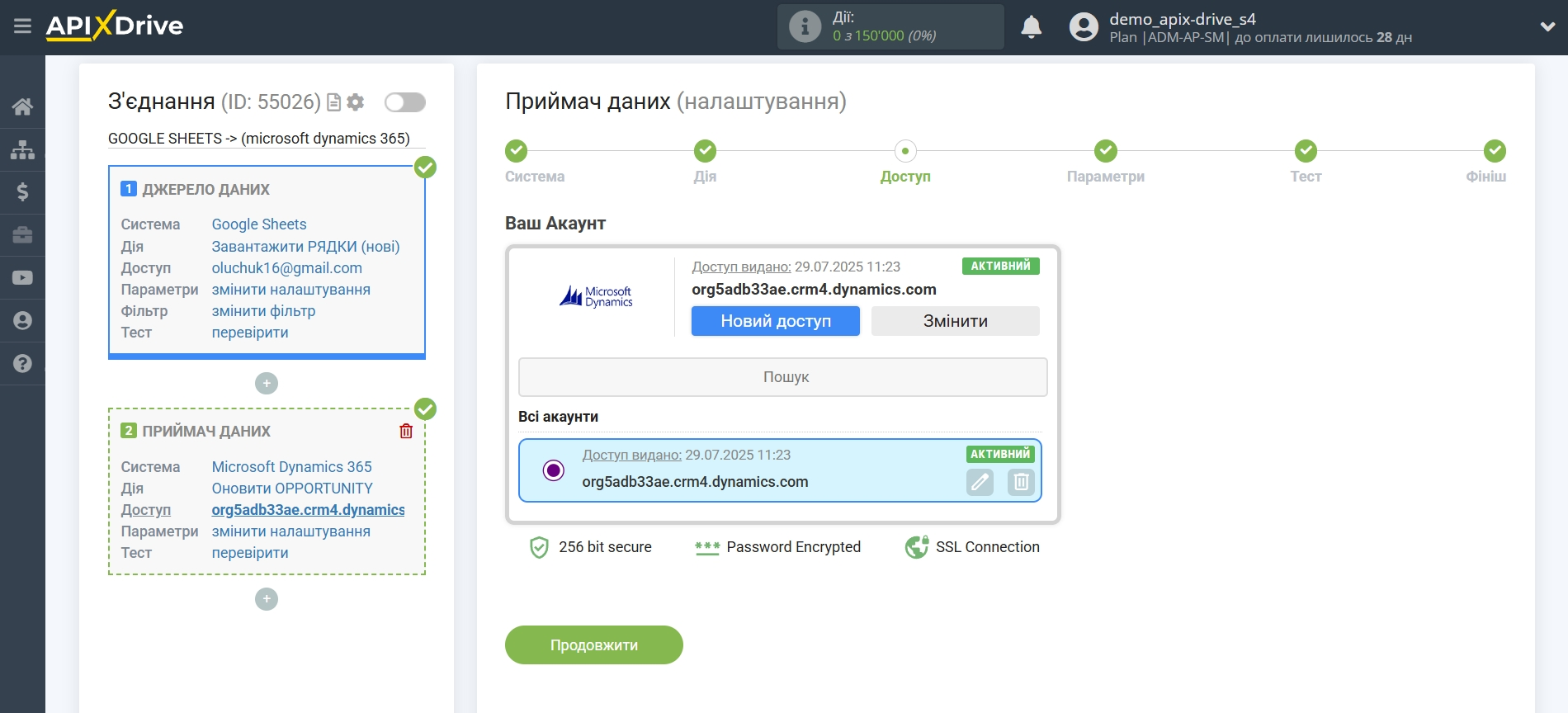The width and height of the screenshot is (1568, 713).
Task: Click the user avatar icon
Action: tap(1084, 26)
